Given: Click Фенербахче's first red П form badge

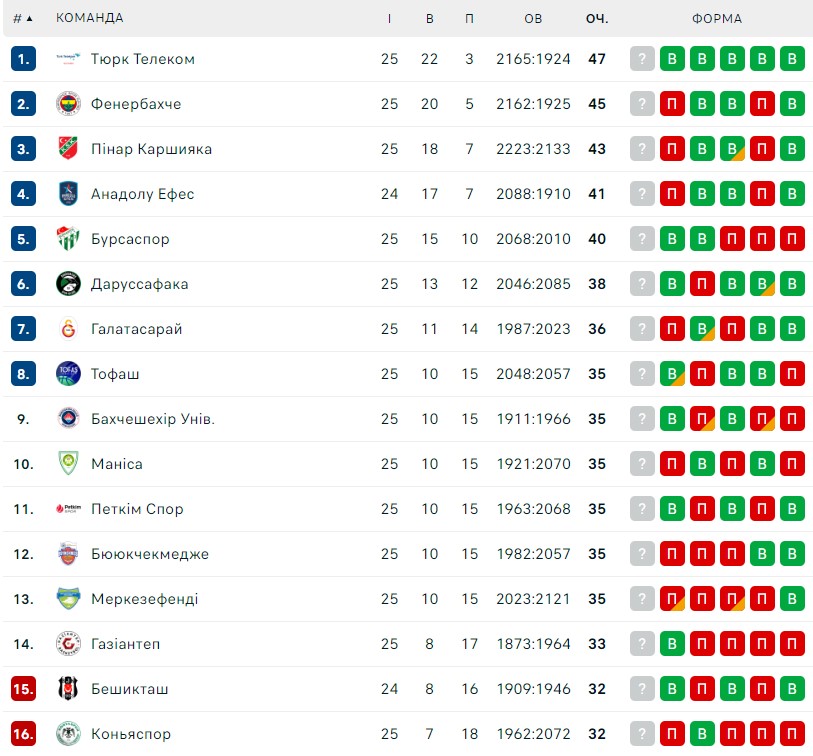Looking at the screenshot, I should (672, 104).
